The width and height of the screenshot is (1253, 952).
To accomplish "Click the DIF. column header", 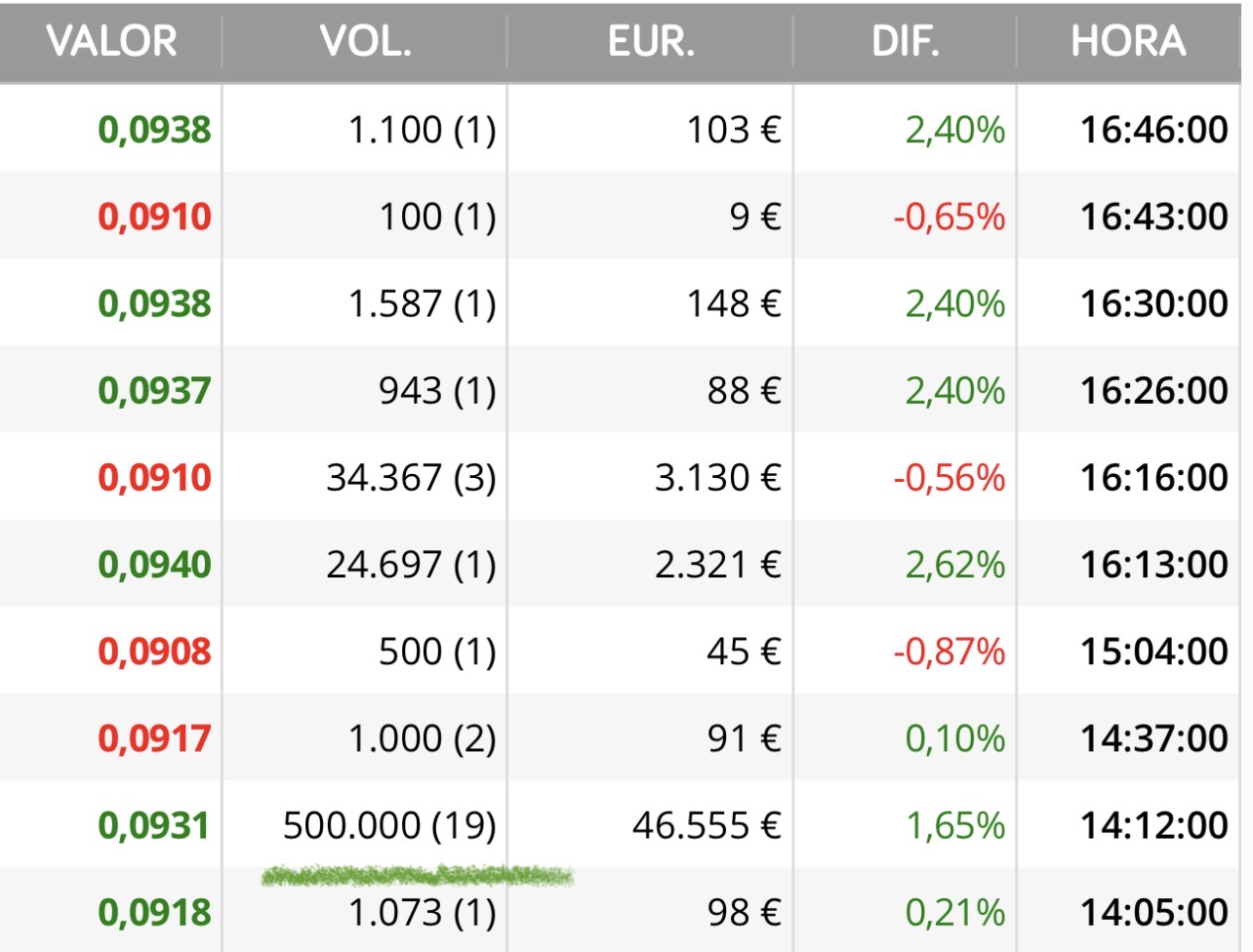I will click(x=906, y=42).
